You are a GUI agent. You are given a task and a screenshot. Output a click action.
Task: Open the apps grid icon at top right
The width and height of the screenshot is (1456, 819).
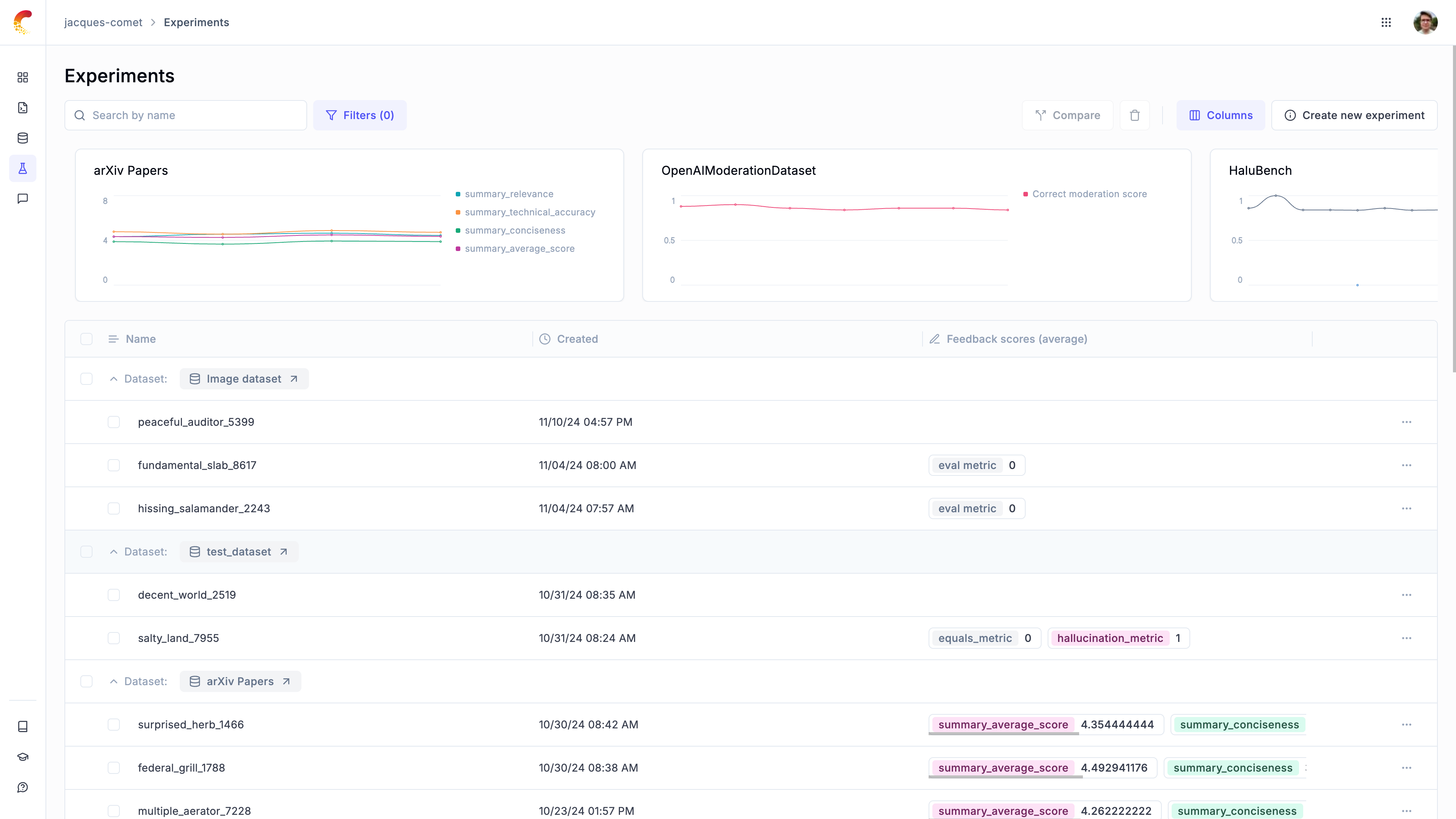[x=1386, y=23]
